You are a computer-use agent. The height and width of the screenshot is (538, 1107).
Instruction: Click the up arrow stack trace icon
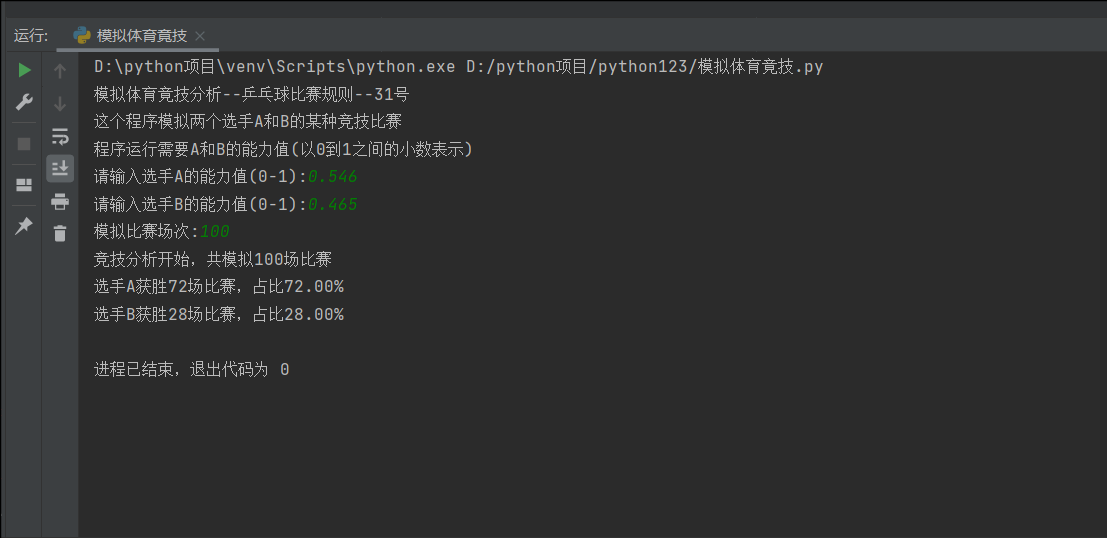60,71
